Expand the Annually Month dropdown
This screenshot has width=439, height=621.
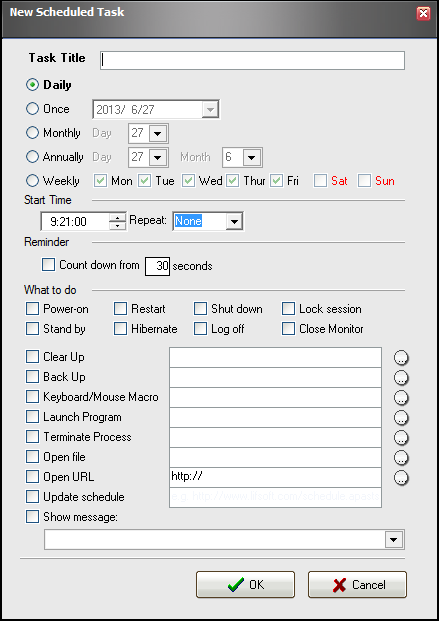[251, 157]
